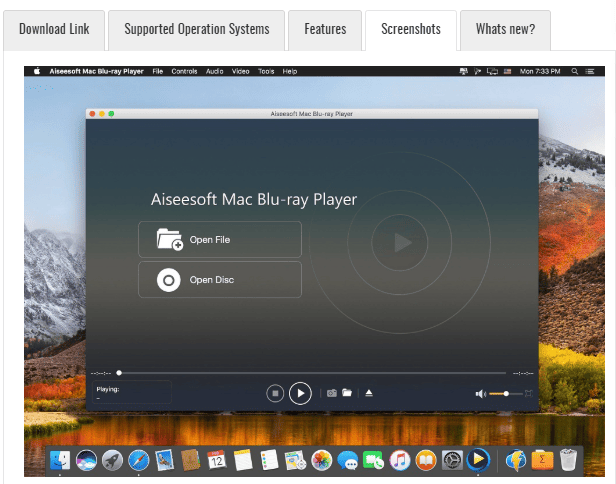Viewport: 616px width, 484px height.
Task: Click the stop playback button
Action: [275, 393]
